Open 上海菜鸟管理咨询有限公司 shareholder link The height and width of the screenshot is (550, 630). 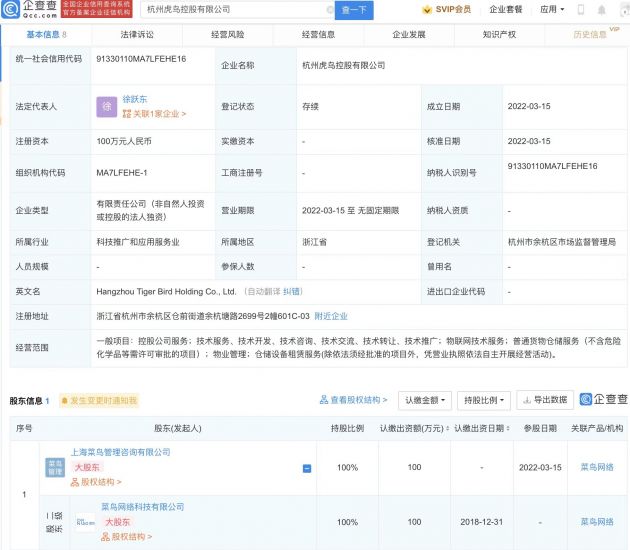(121, 452)
